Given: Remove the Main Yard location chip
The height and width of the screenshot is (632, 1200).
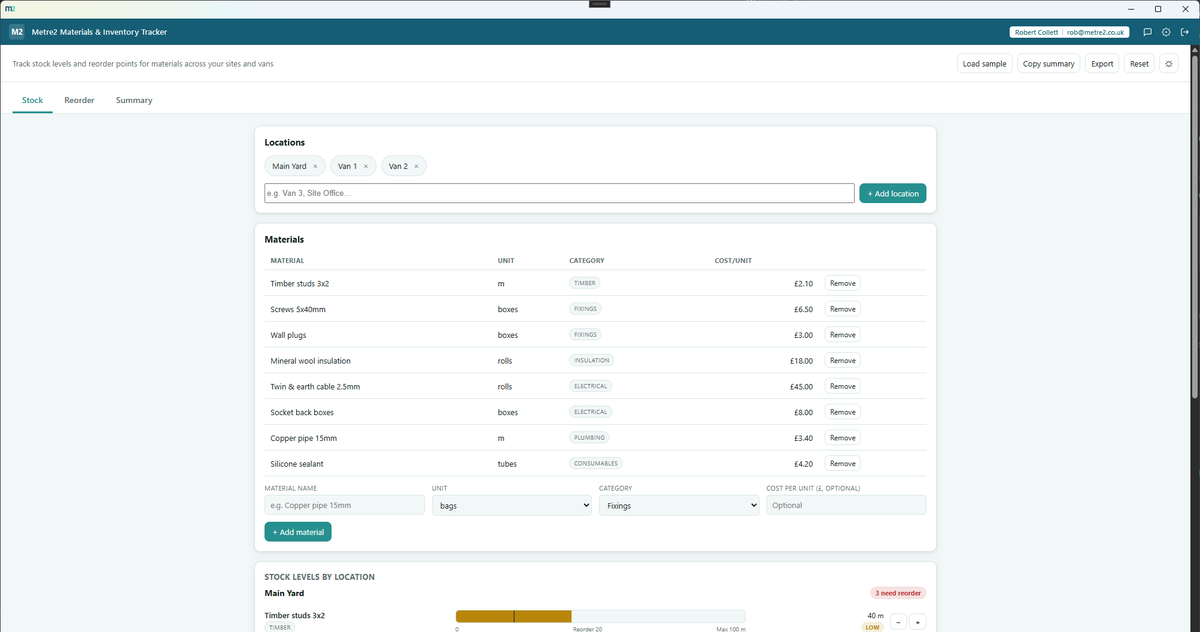Looking at the screenshot, I should (x=315, y=166).
